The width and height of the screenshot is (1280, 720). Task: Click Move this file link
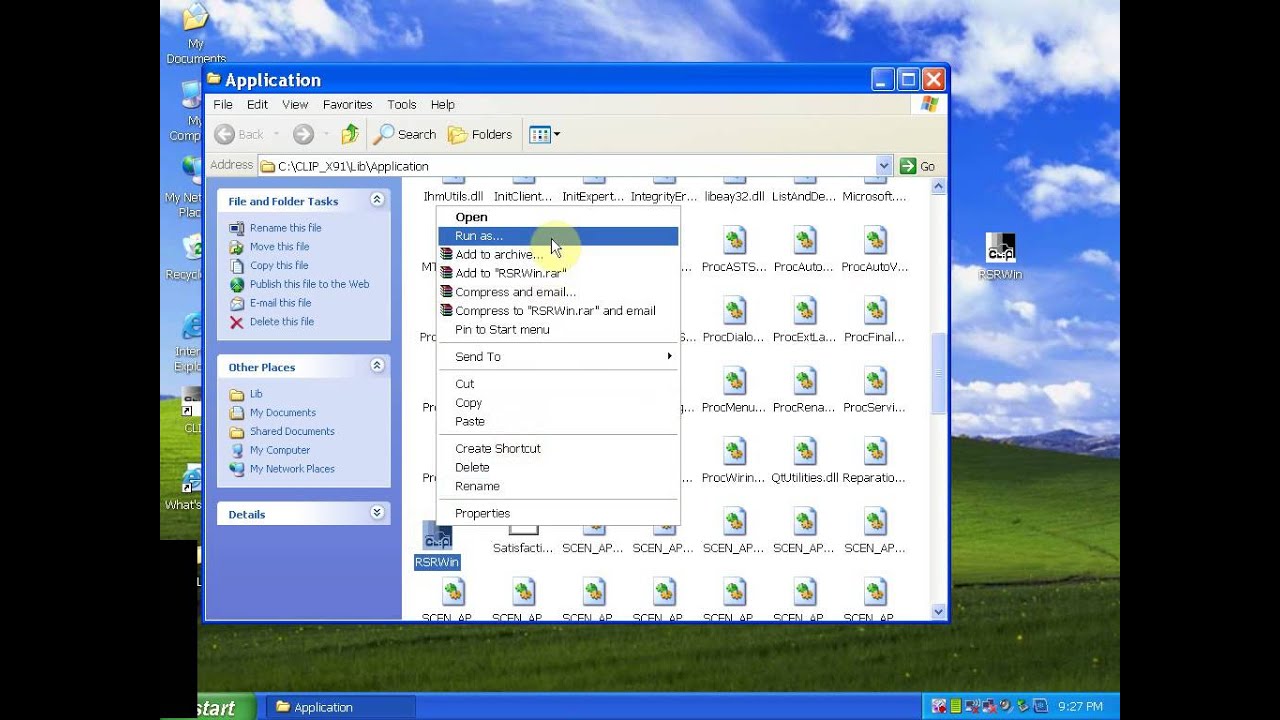point(279,247)
